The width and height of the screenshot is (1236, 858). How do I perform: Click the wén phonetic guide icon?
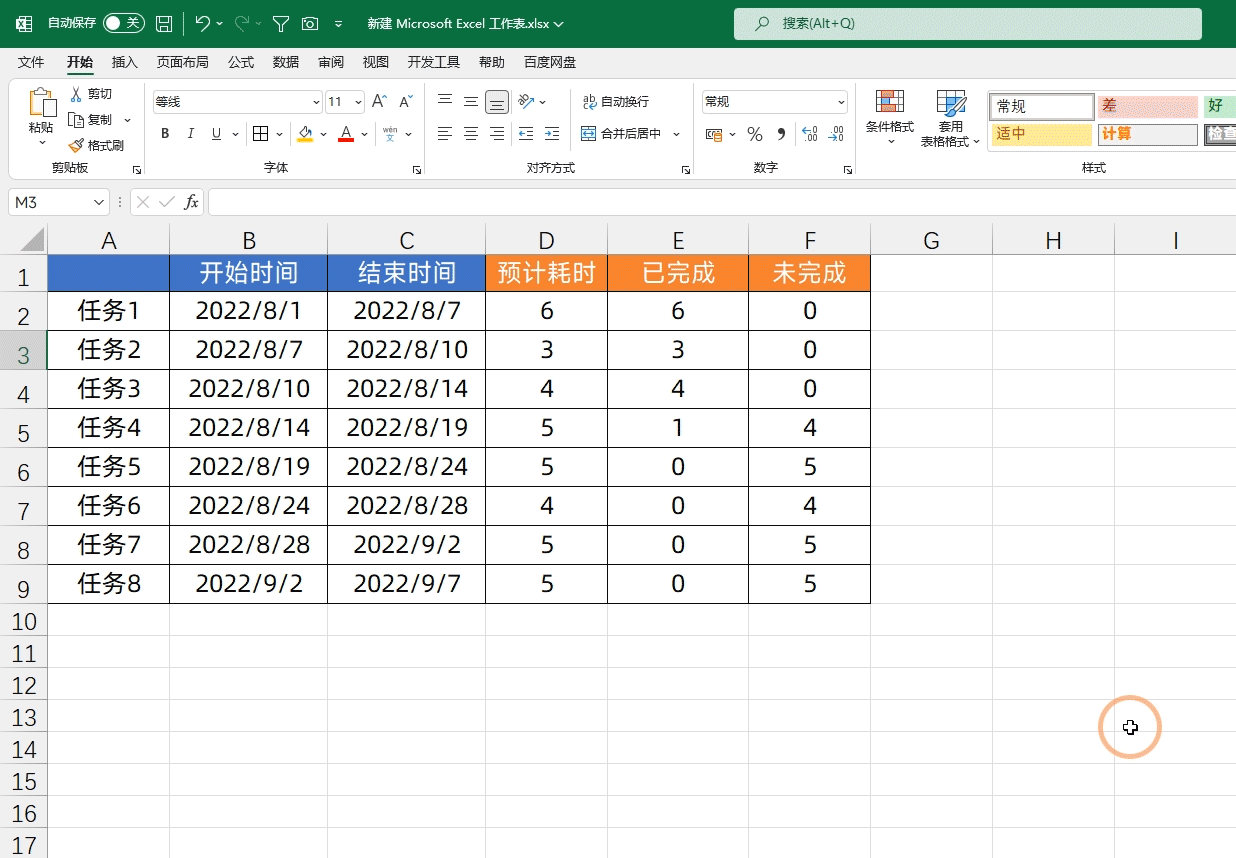coord(390,133)
